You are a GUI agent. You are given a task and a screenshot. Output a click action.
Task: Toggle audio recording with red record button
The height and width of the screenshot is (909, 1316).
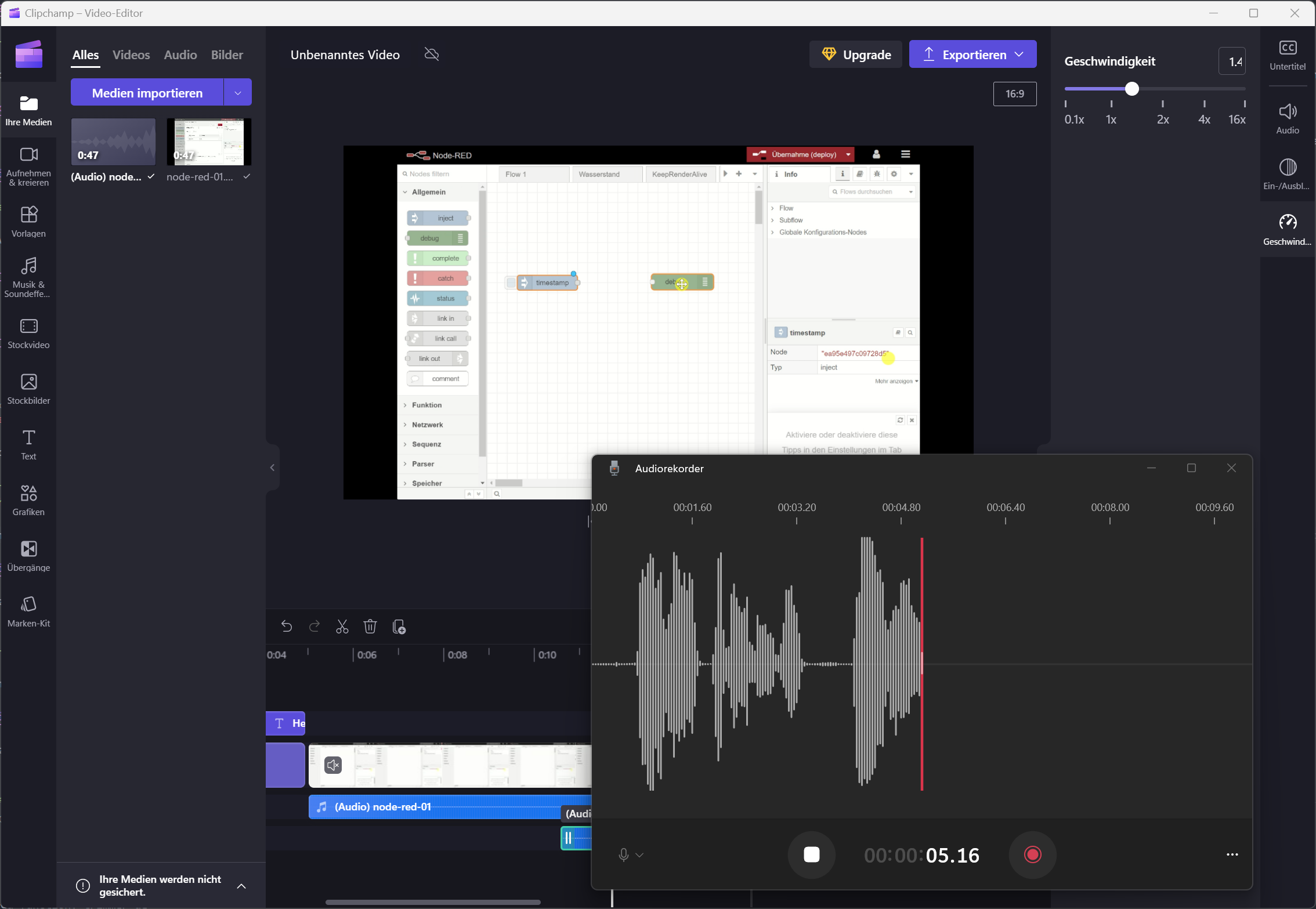coord(1033,855)
